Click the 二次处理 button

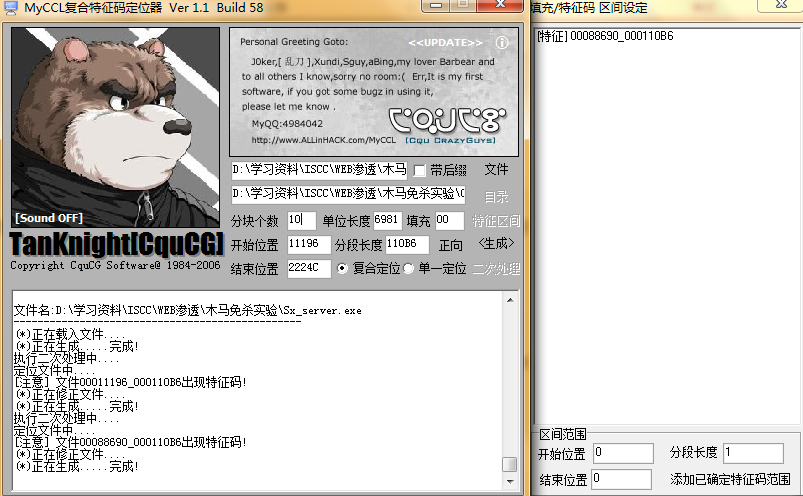[x=496, y=268]
